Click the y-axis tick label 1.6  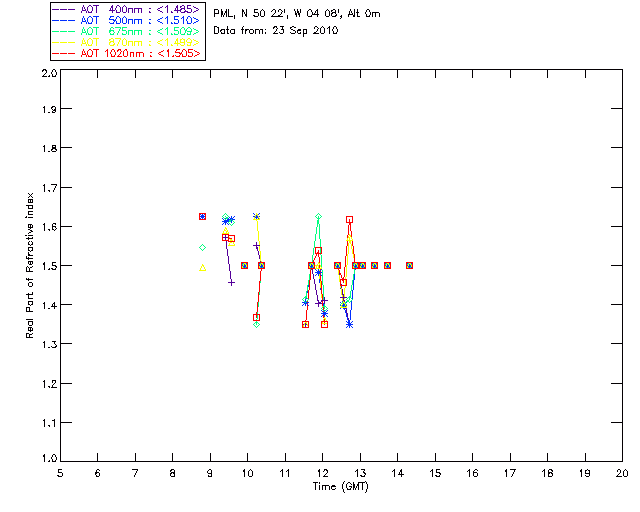[x=49, y=227]
